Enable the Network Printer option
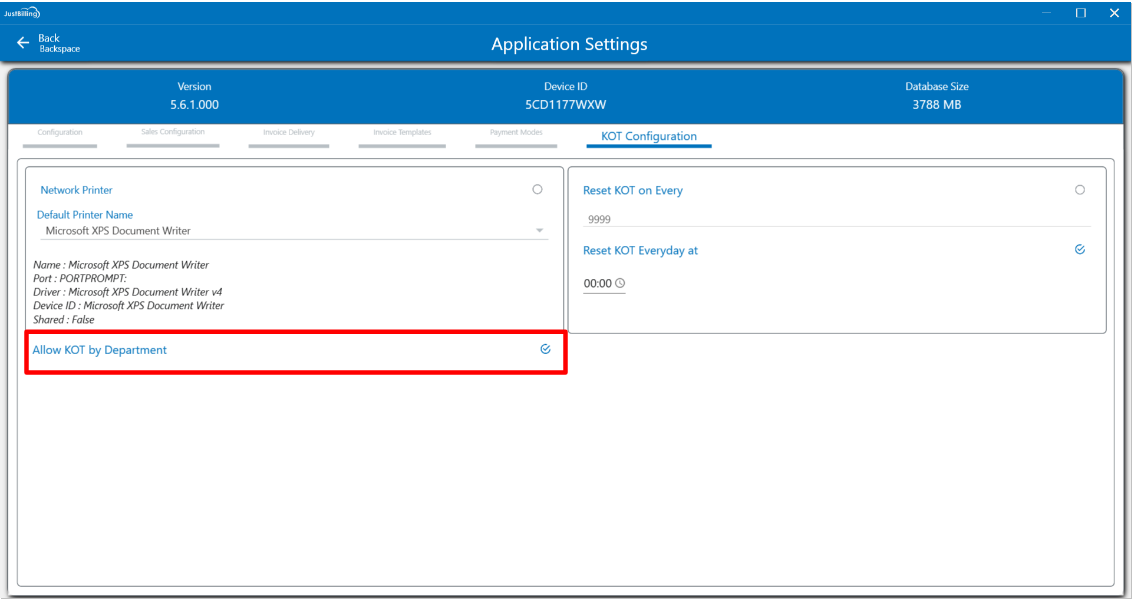The image size is (1132, 599). click(x=537, y=189)
